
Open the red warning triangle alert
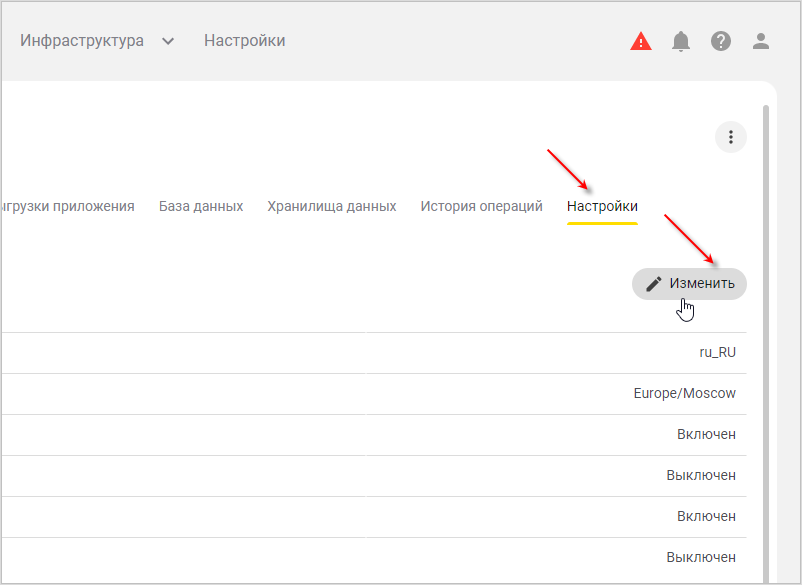coord(641,41)
